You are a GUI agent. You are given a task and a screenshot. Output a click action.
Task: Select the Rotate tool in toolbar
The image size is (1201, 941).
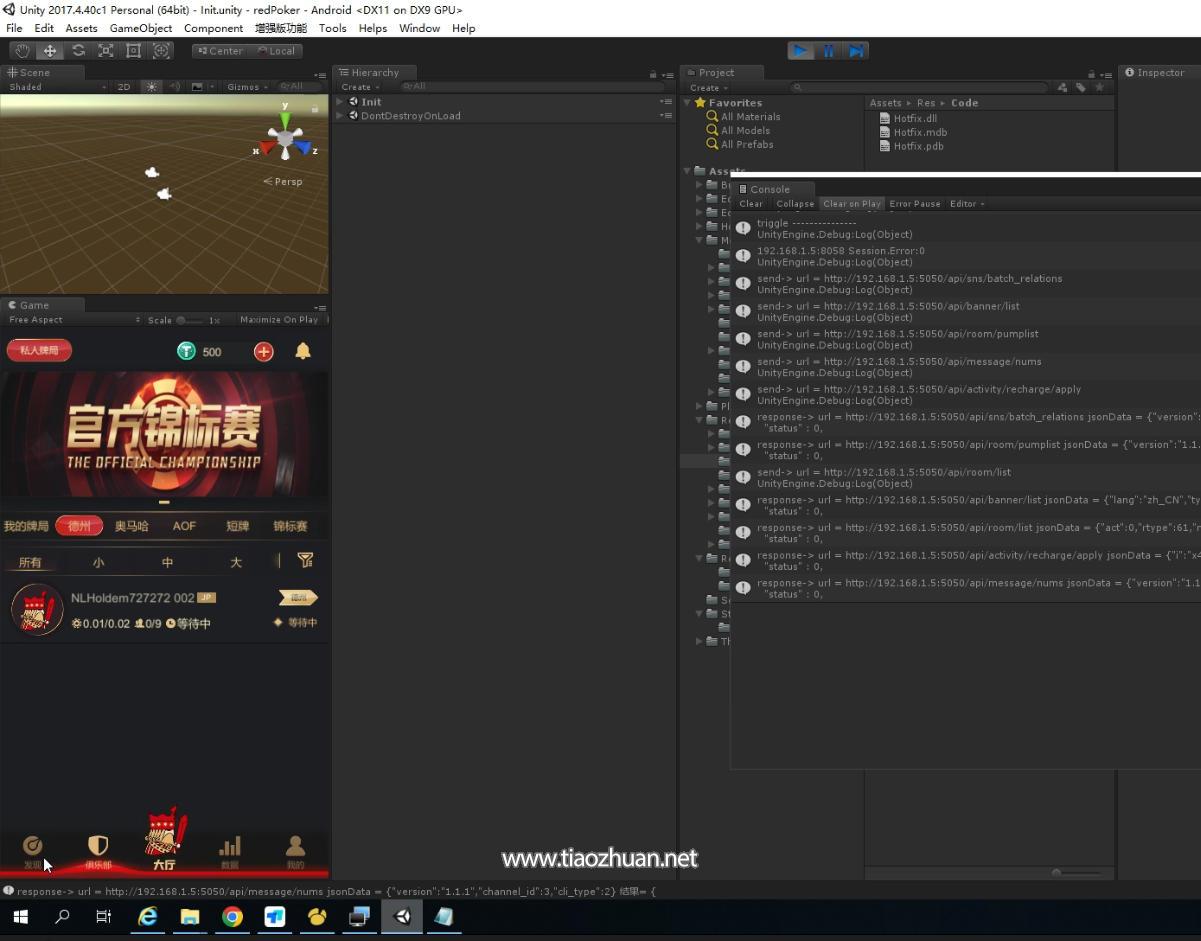click(78, 50)
